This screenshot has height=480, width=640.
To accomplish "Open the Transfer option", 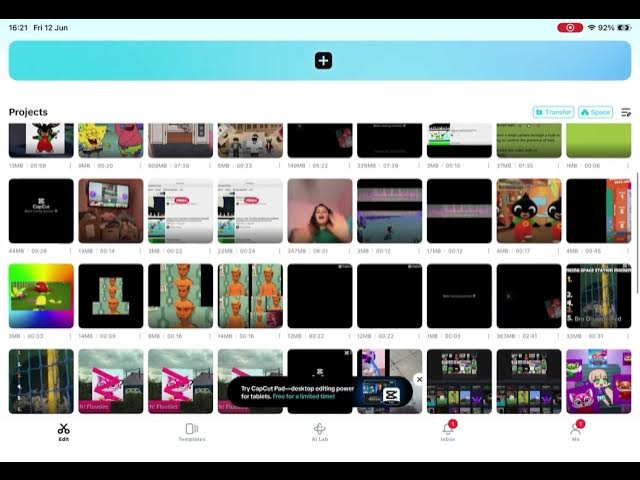I will click(x=553, y=112).
